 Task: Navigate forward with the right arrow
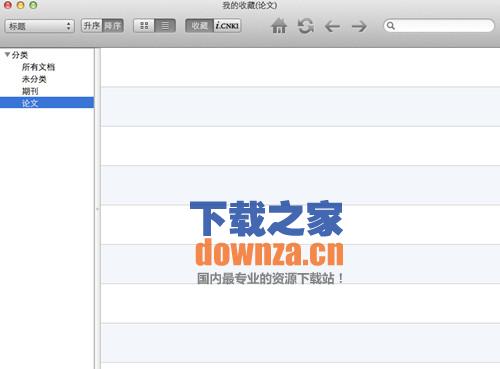(x=359, y=26)
